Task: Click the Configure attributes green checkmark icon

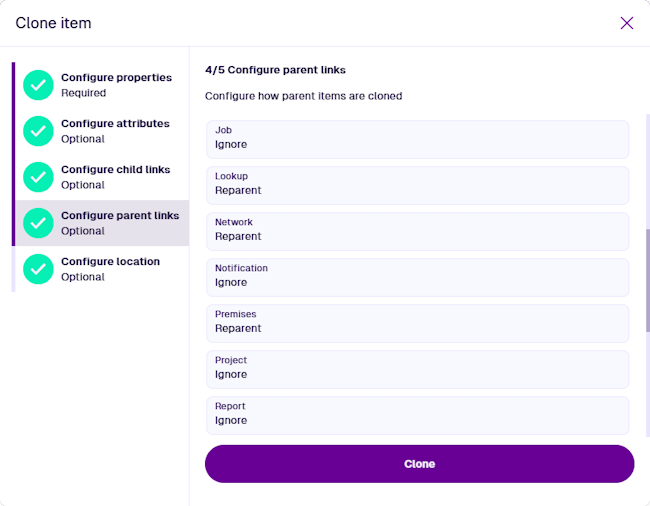Action: point(38,131)
